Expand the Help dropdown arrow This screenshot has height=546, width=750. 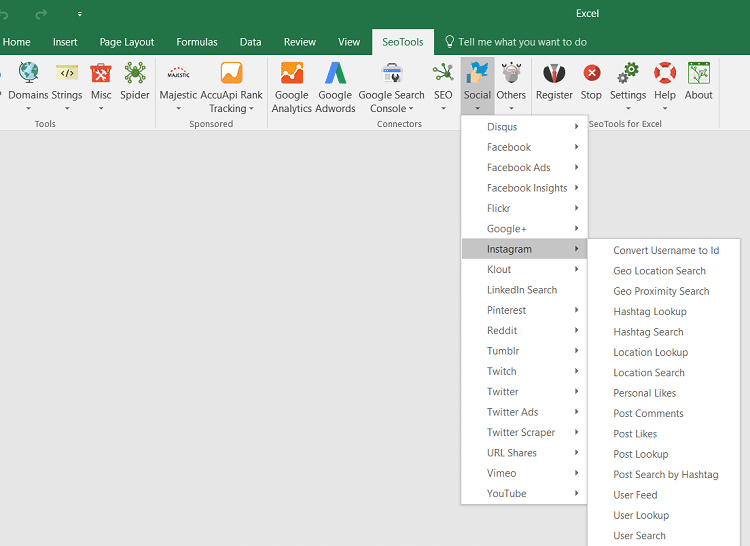click(x=665, y=109)
